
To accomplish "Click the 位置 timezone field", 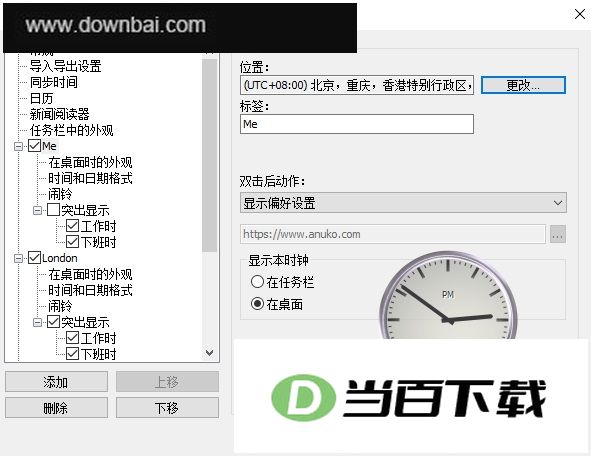I will tap(357, 85).
